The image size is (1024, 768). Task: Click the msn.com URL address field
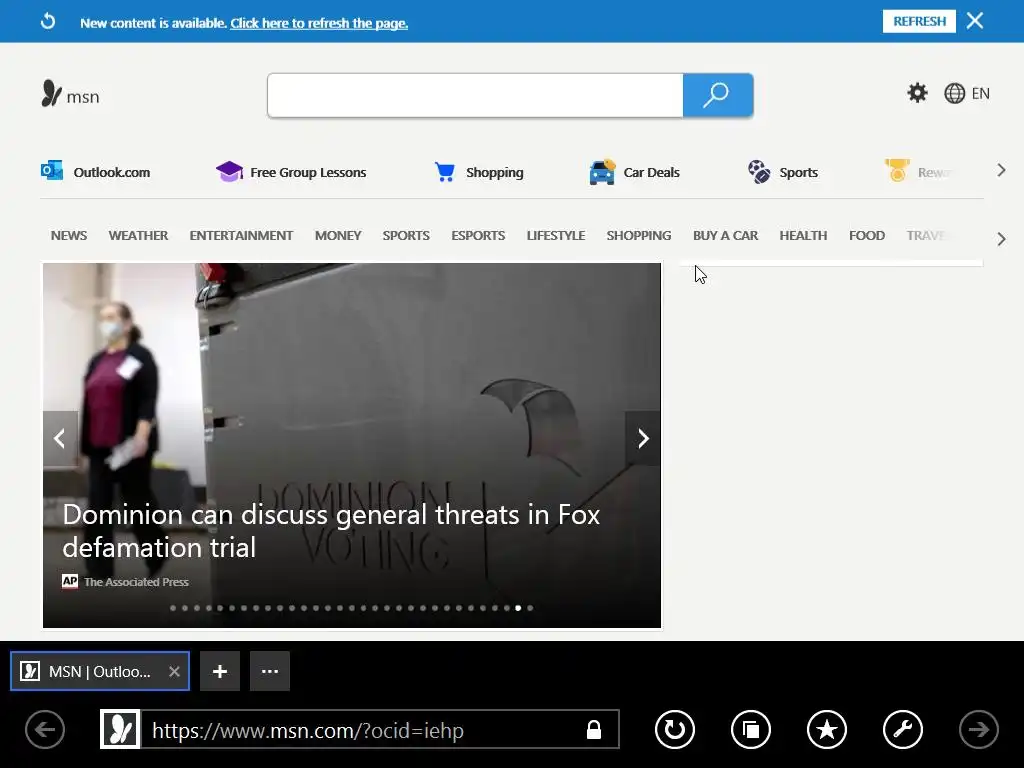(x=362, y=729)
